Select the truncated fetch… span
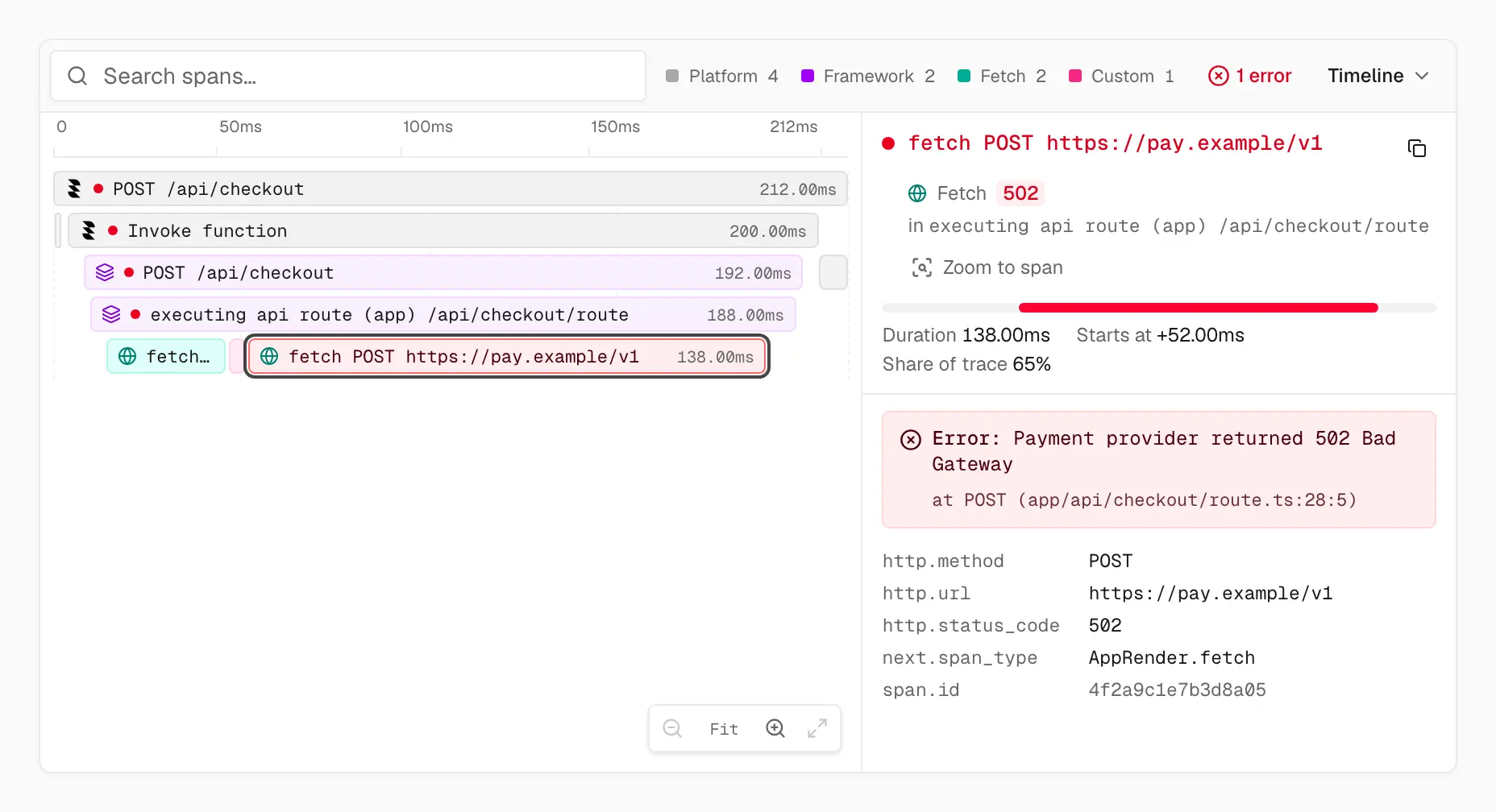 [x=166, y=356]
